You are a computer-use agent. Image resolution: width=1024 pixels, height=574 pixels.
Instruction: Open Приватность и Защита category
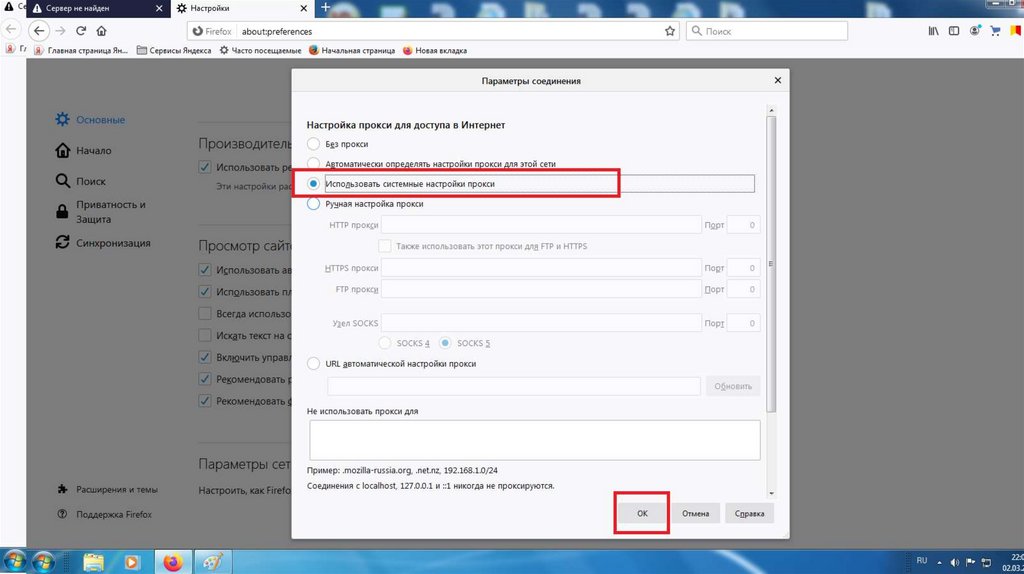click(101, 212)
